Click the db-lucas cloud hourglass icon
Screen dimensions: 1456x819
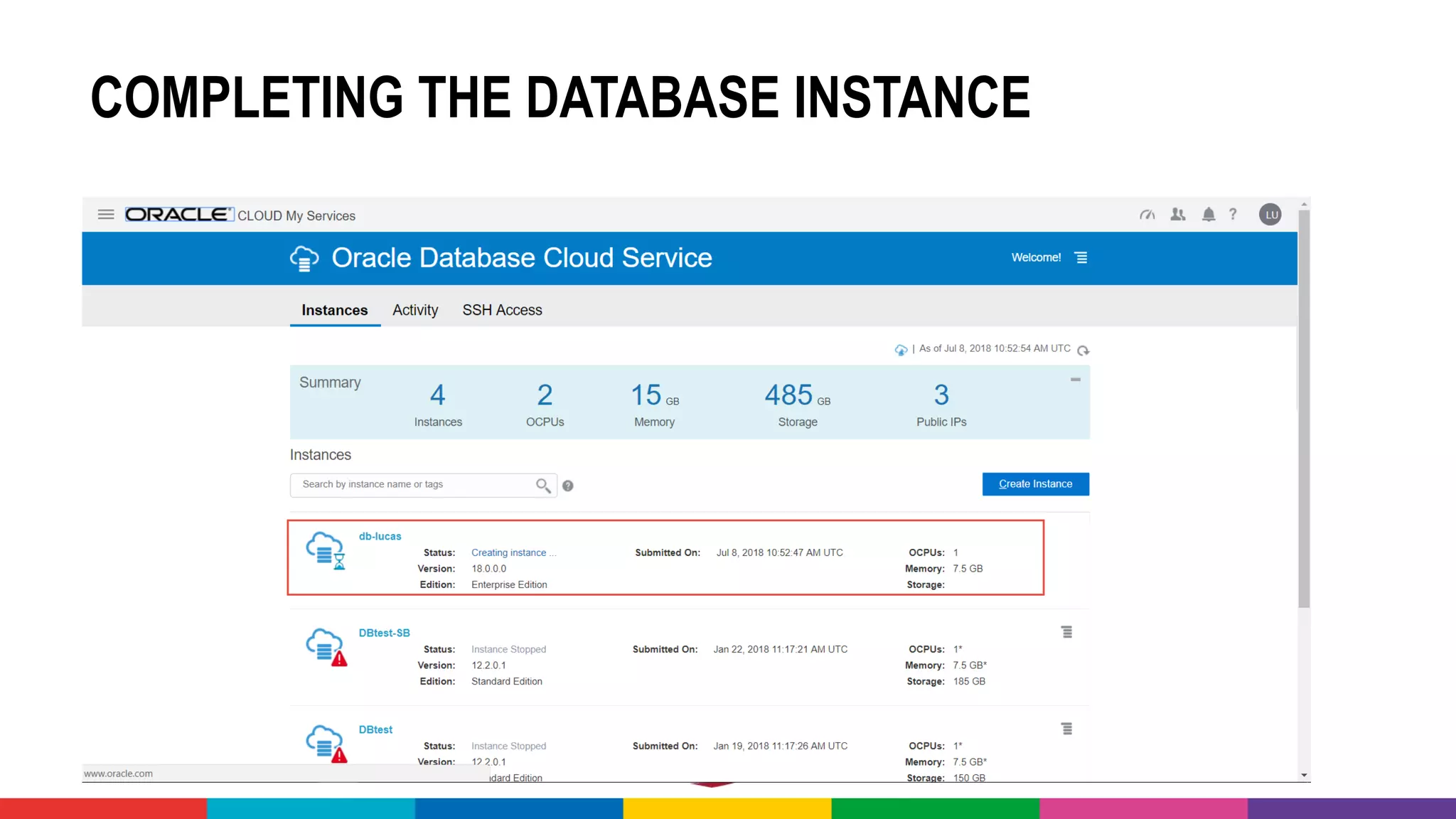326,551
